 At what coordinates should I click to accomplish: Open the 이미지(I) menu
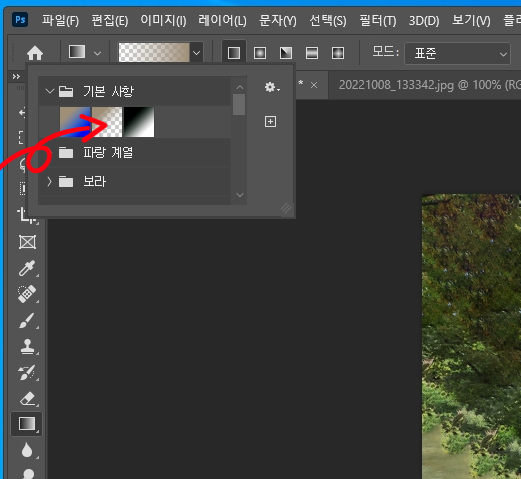coord(163,21)
